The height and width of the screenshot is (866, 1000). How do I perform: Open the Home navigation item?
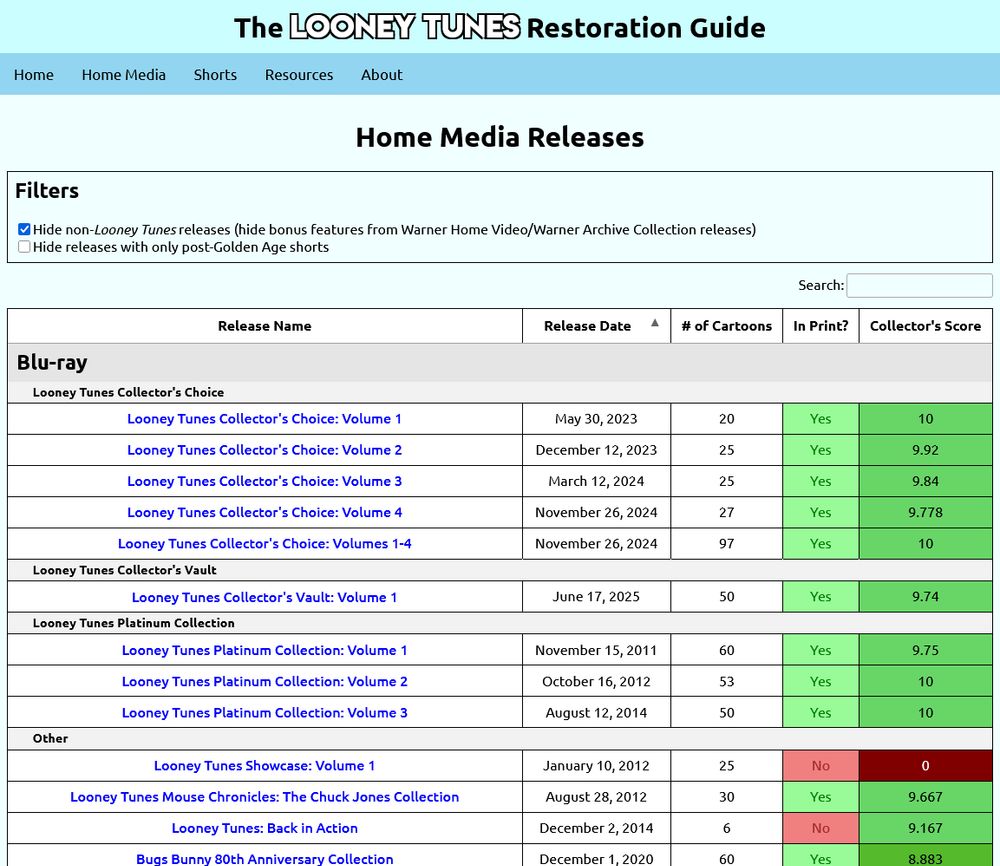point(34,75)
